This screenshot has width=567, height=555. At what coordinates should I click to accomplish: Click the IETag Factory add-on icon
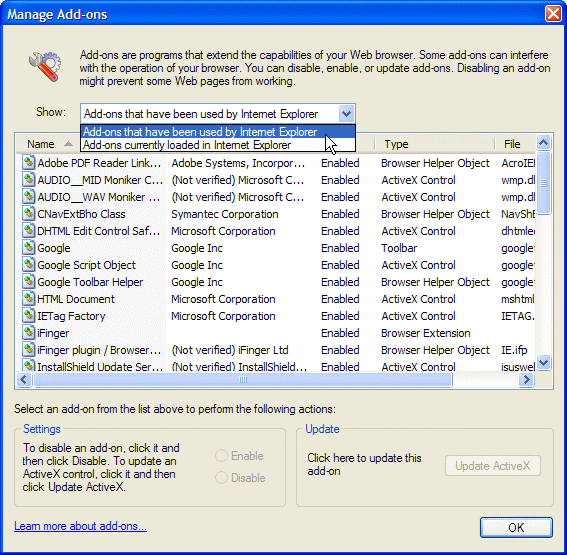click(x=28, y=315)
